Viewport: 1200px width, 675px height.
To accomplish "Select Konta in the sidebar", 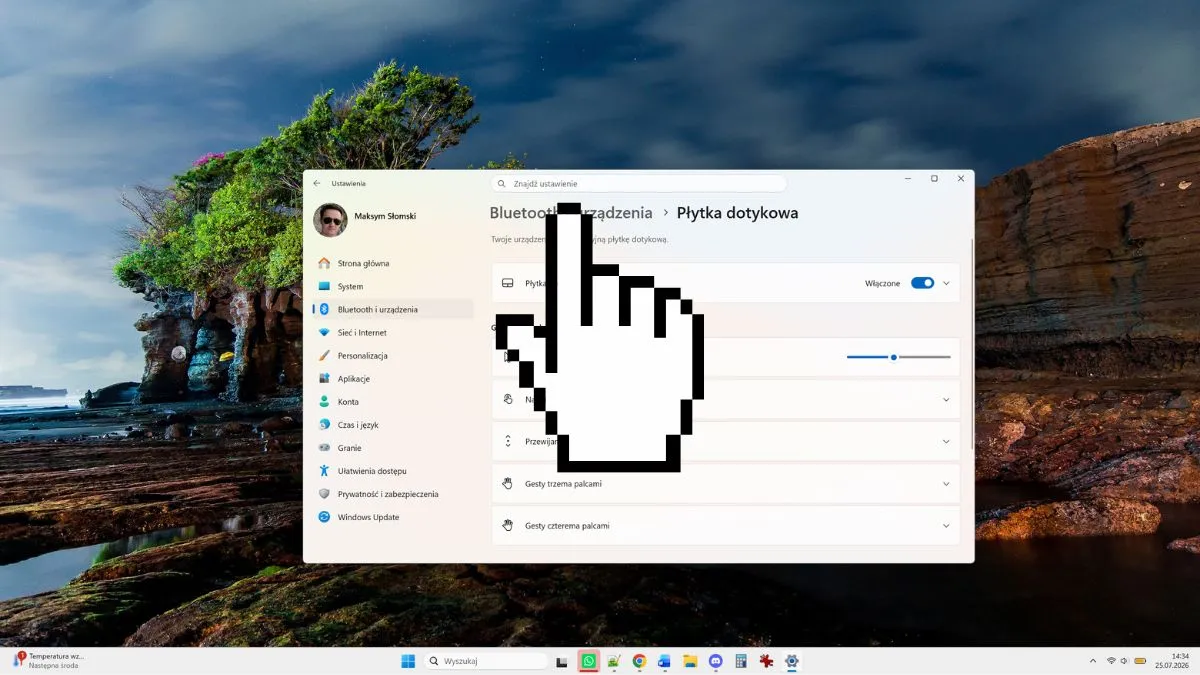I will point(392,402).
